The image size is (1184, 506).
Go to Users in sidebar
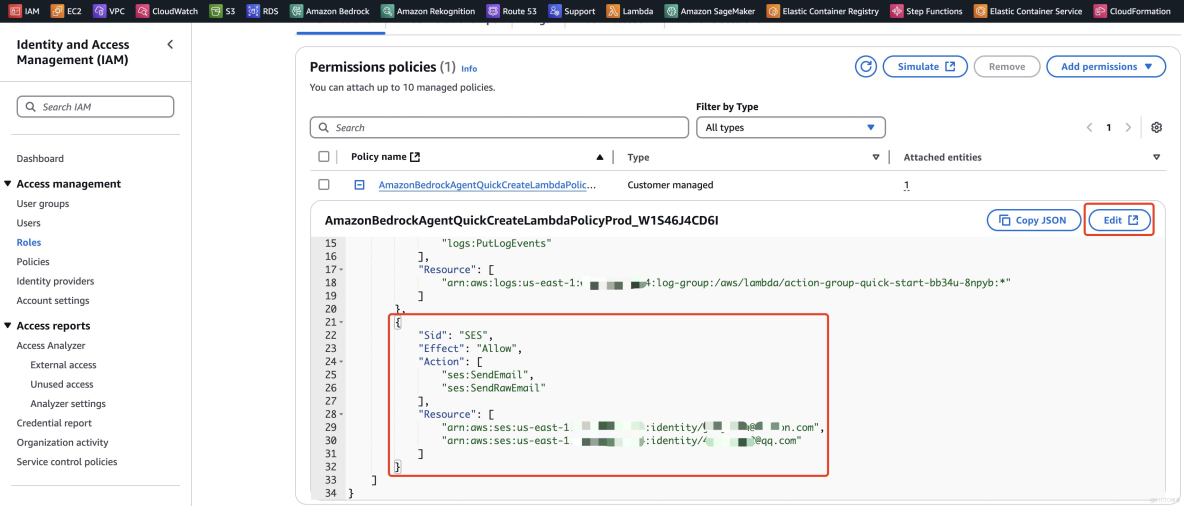(29, 223)
